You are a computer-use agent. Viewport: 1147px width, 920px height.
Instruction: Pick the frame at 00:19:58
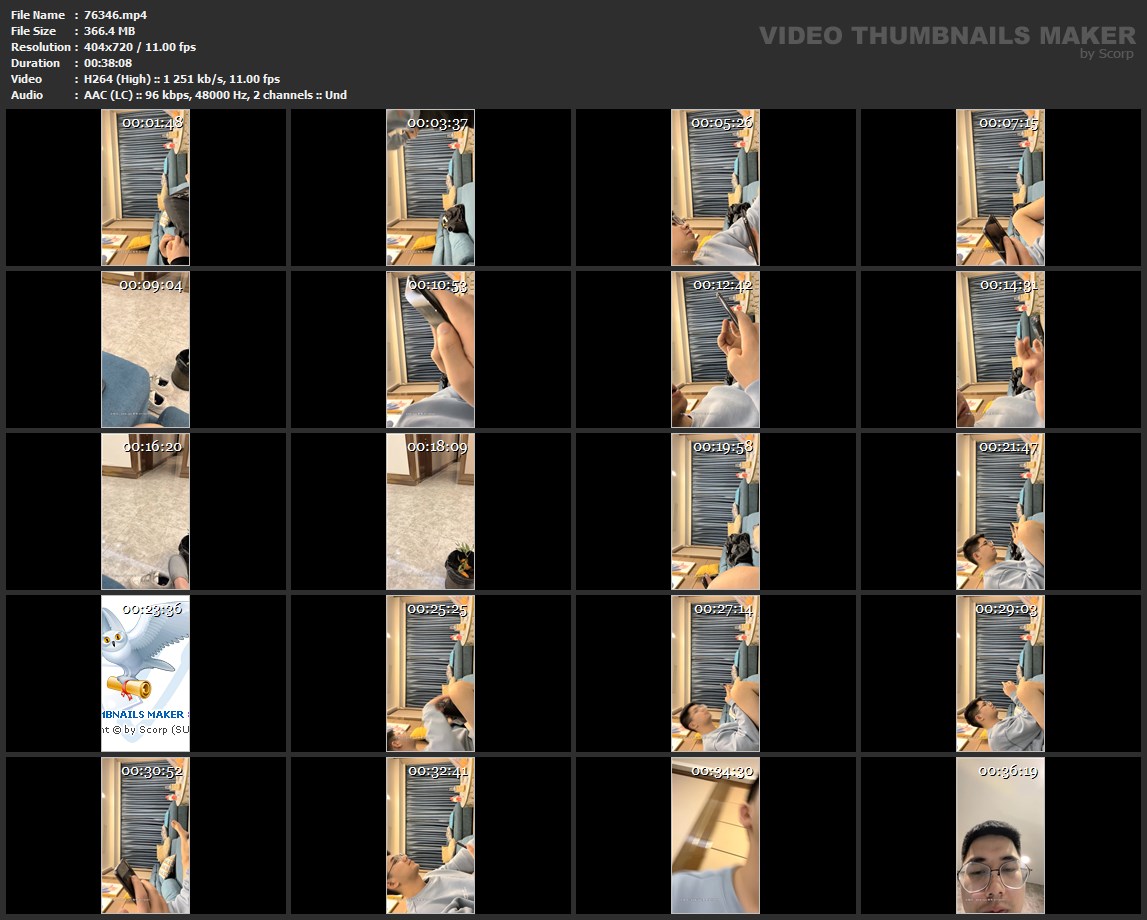(x=715, y=511)
